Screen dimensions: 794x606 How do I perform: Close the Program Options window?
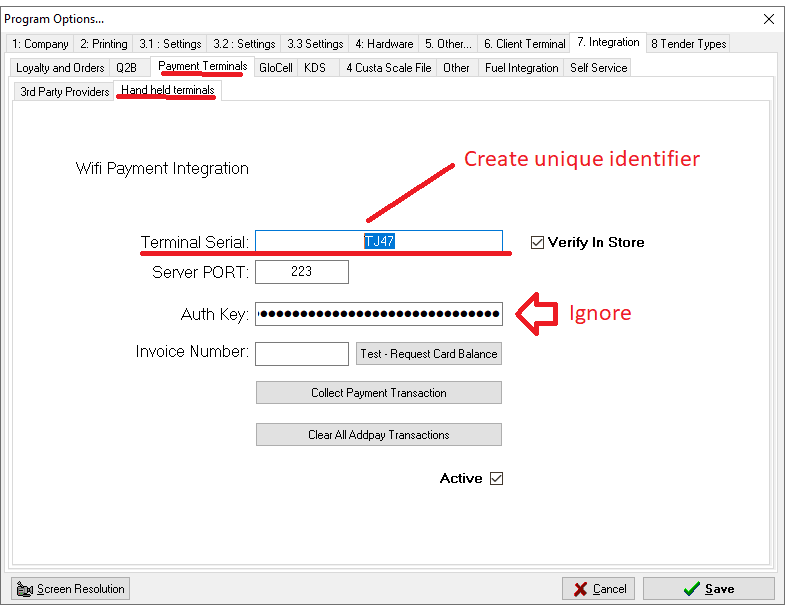pyautogui.click(x=769, y=19)
